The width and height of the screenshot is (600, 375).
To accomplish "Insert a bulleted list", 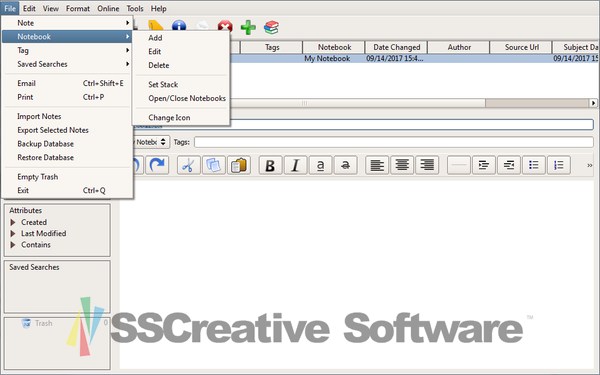I will (534, 165).
